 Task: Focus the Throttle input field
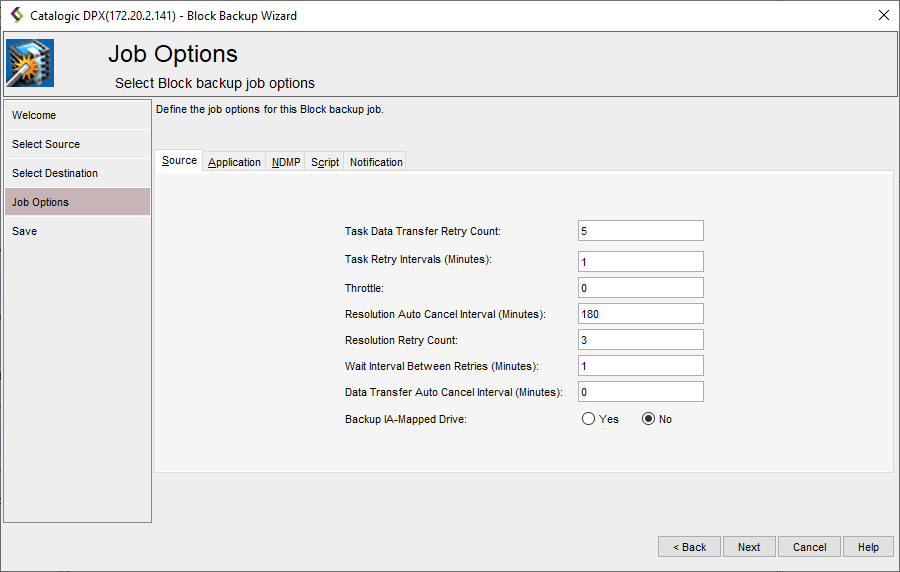click(x=640, y=288)
